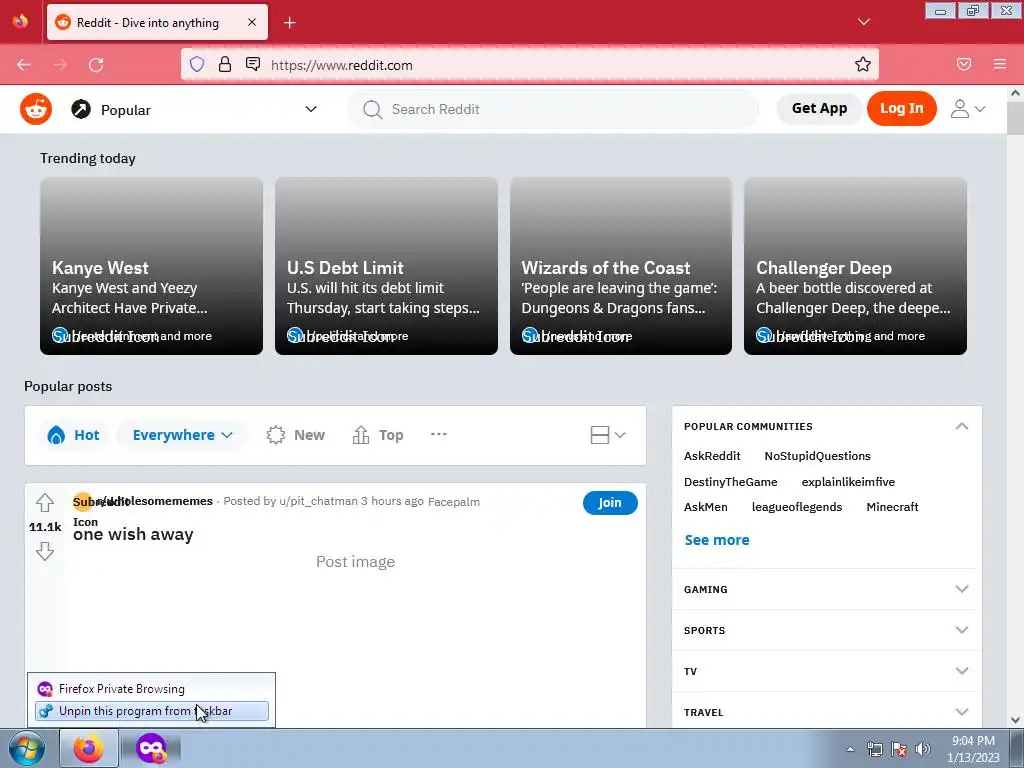Focus the Search Reddit field
This screenshot has width=1024, height=768.
[x=553, y=109]
